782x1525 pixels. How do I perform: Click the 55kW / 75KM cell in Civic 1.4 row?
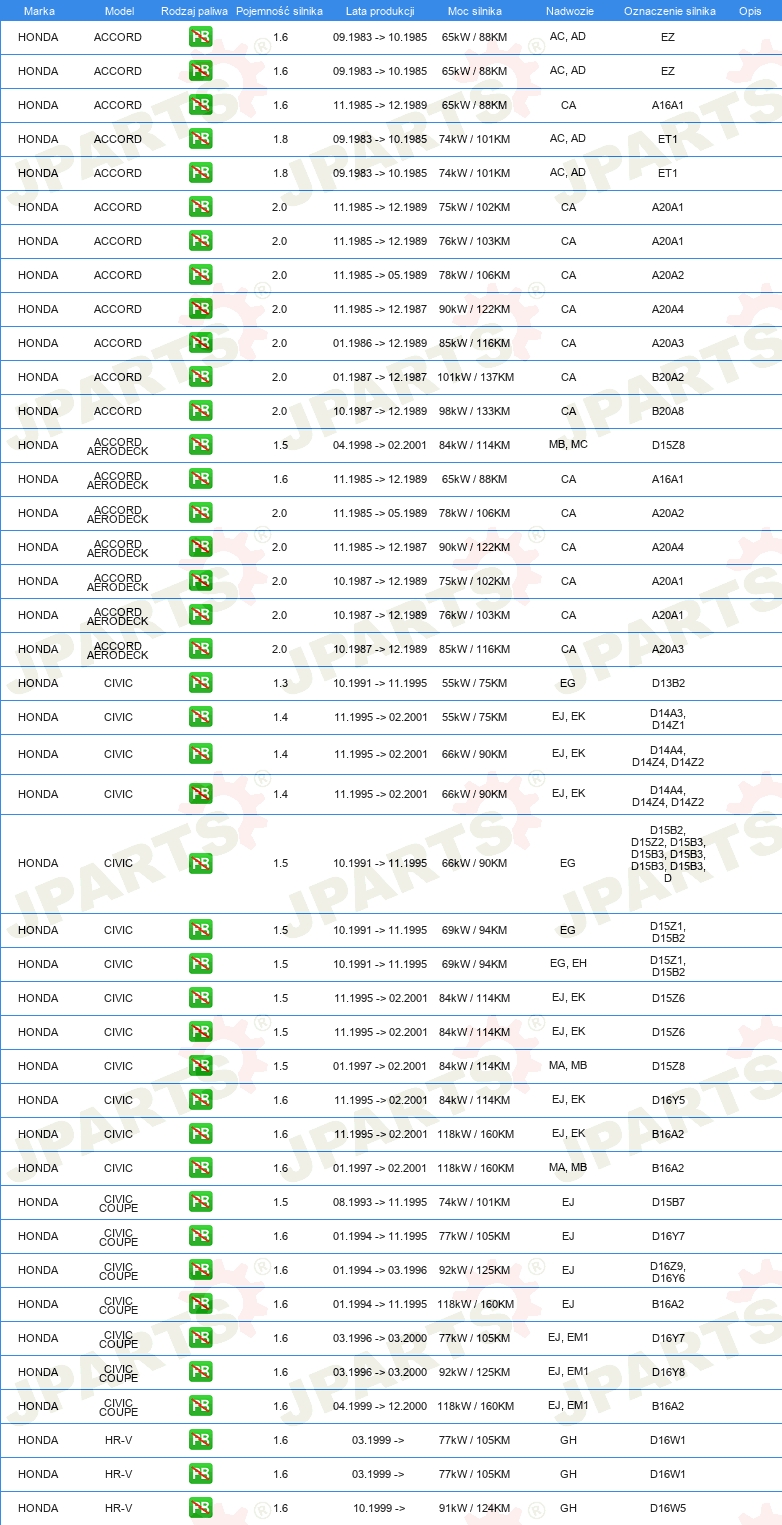pos(475,717)
